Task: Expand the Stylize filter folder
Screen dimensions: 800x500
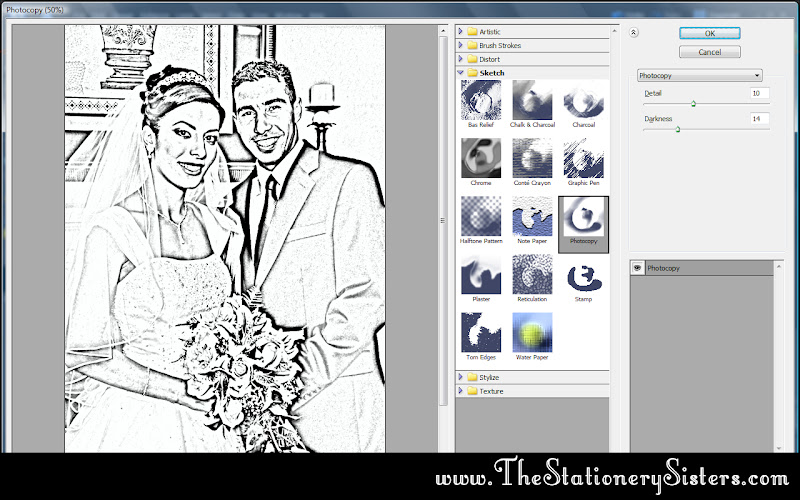Action: pyautogui.click(x=460, y=377)
